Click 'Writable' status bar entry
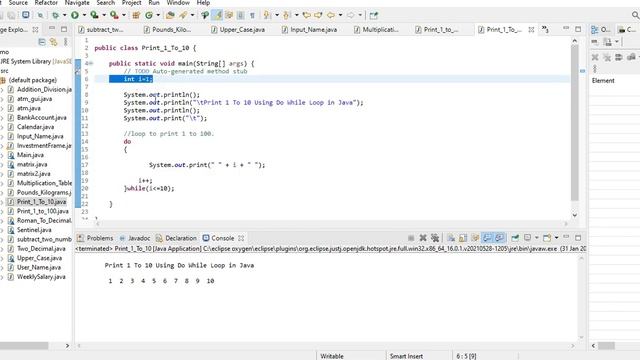640x360 pixels. (331, 356)
